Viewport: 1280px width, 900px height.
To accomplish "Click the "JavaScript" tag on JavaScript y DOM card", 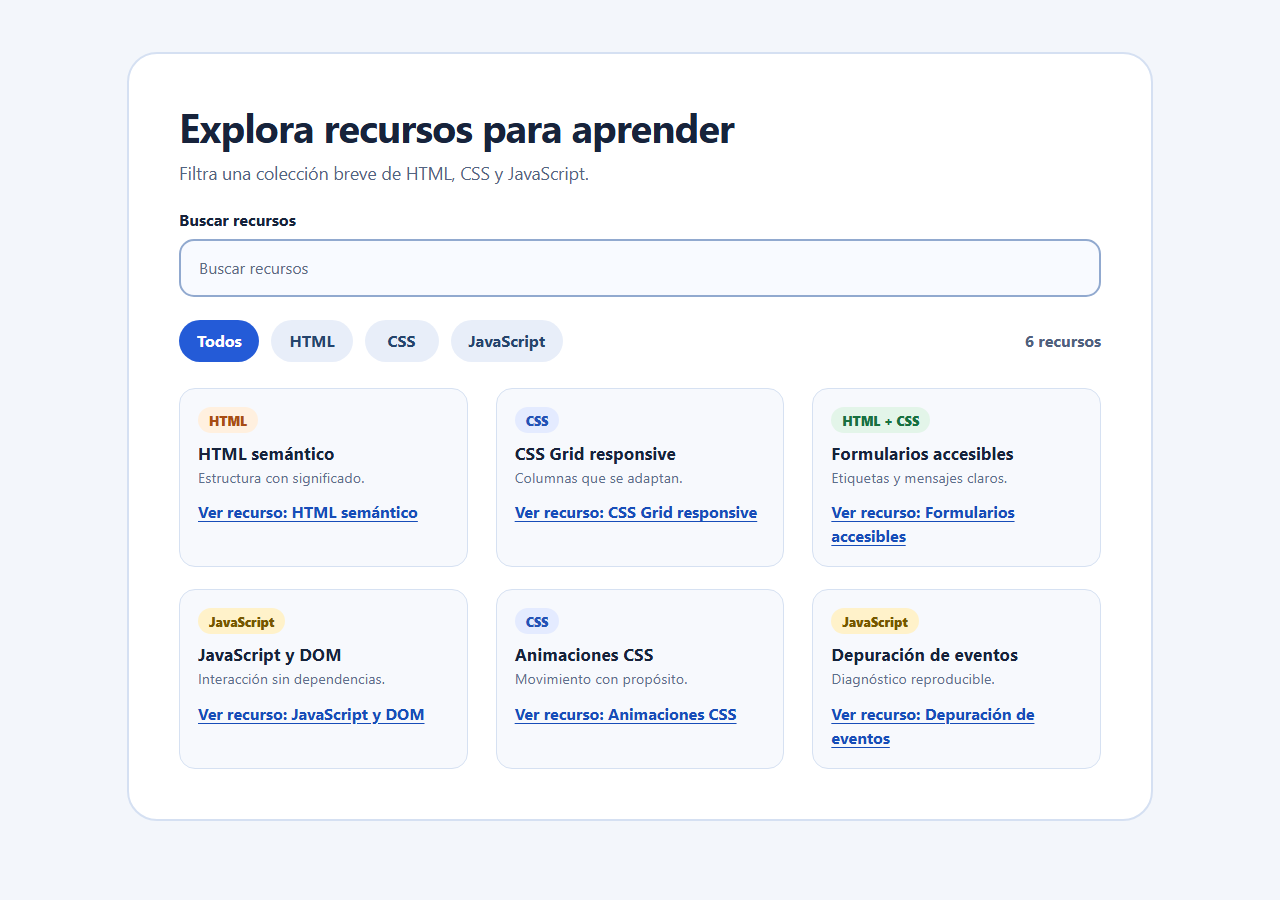I will tap(242, 622).
